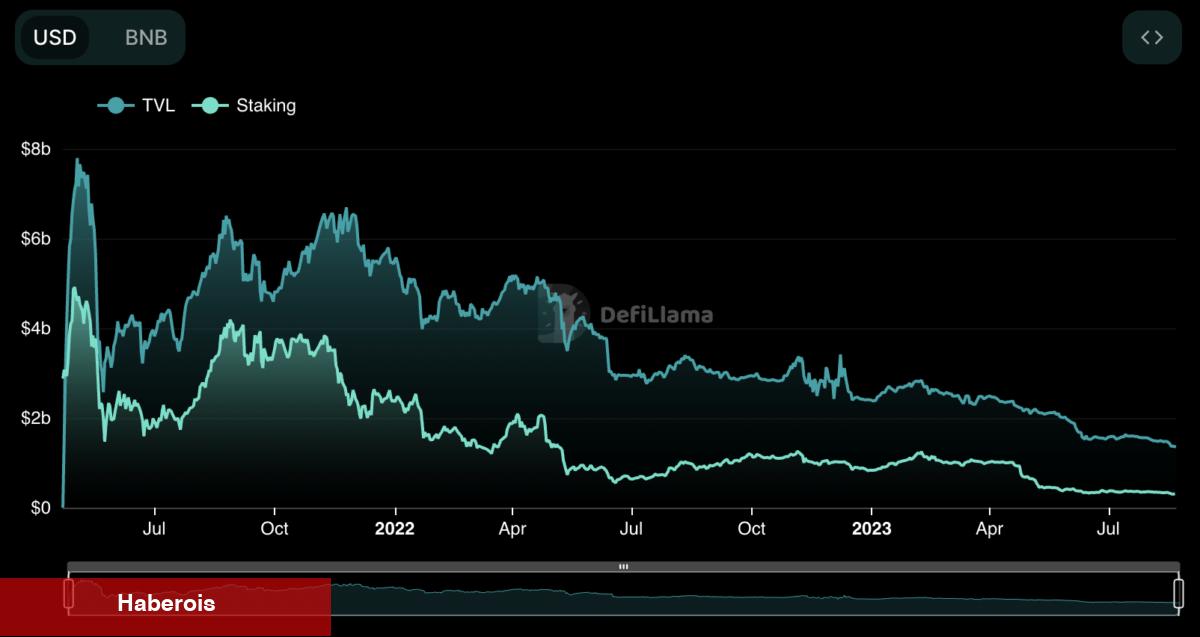1200x637 pixels.
Task: Click the $2b y-axis label
Action: point(34,418)
